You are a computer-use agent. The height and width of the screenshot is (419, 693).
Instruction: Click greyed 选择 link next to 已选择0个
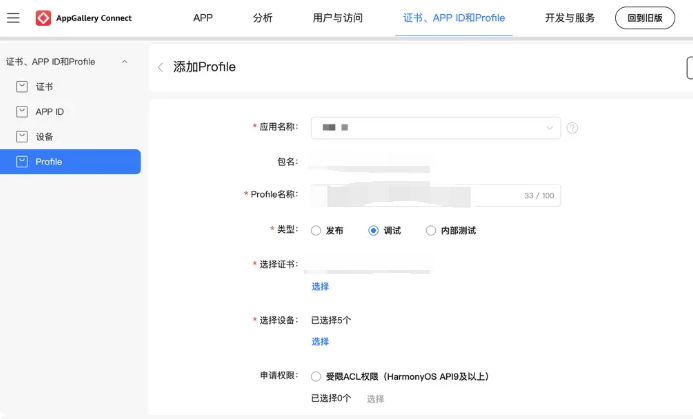click(375, 399)
